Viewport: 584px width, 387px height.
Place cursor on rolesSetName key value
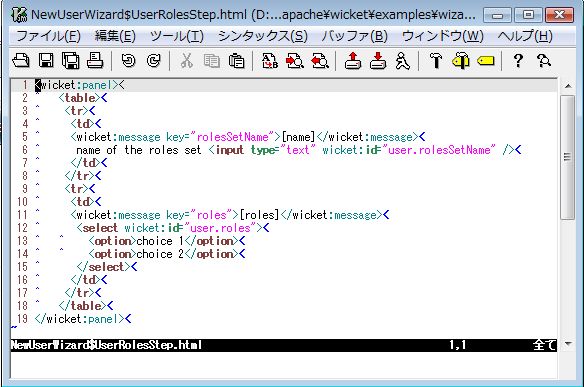[232, 137]
